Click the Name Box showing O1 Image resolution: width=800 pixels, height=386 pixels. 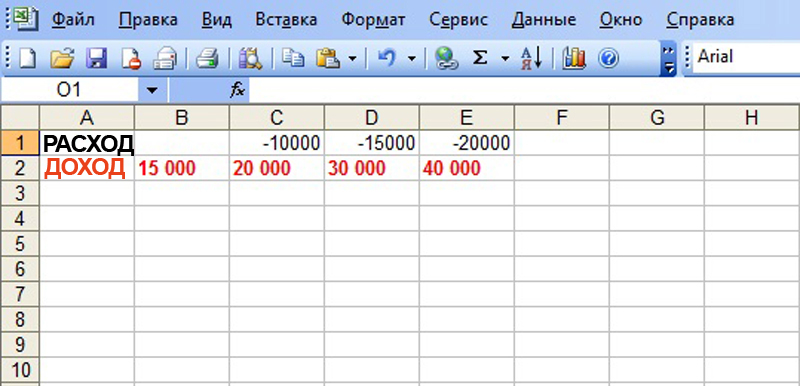pos(69,91)
